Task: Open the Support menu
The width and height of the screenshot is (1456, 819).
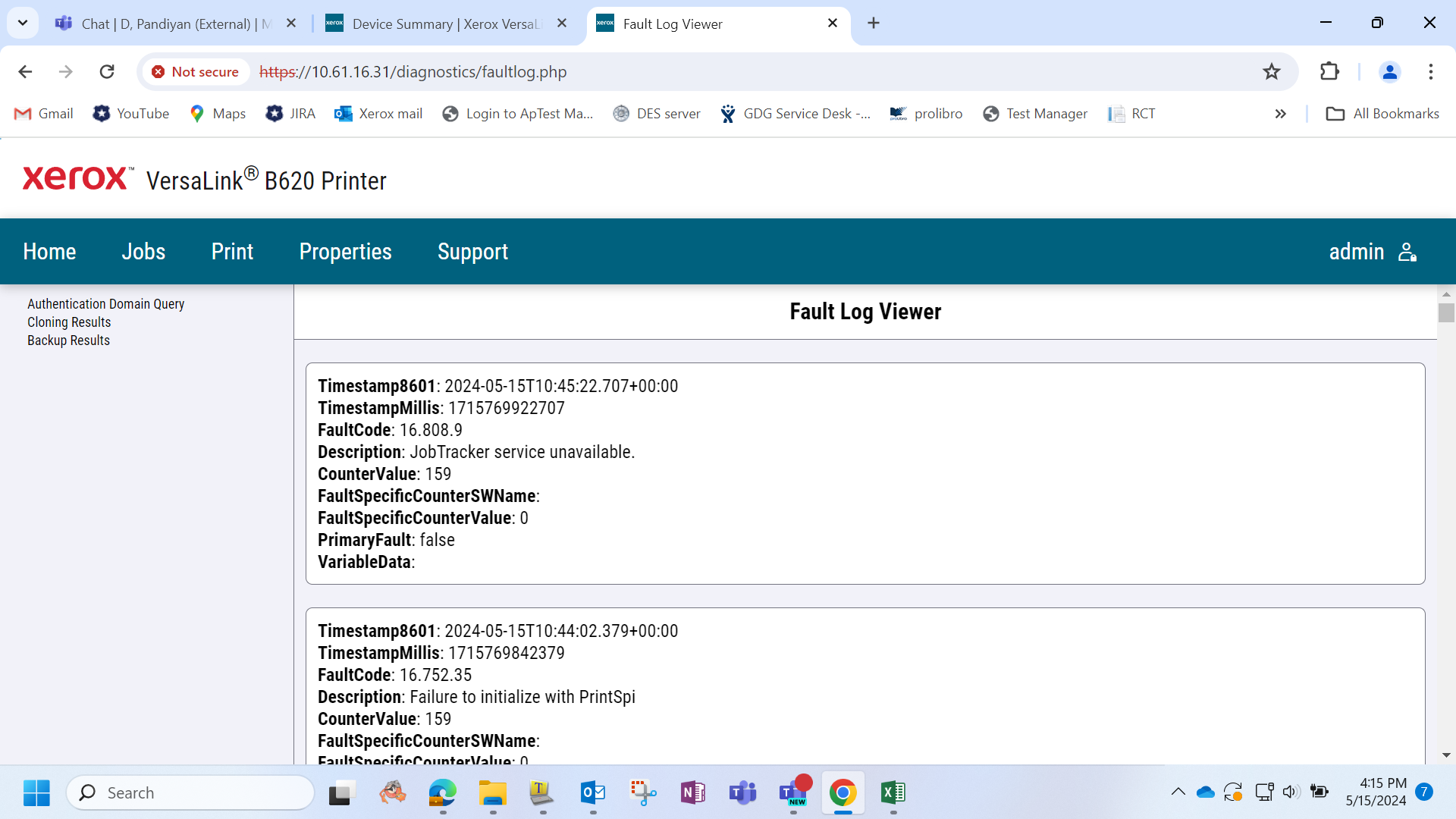Action: [x=472, y=252]
